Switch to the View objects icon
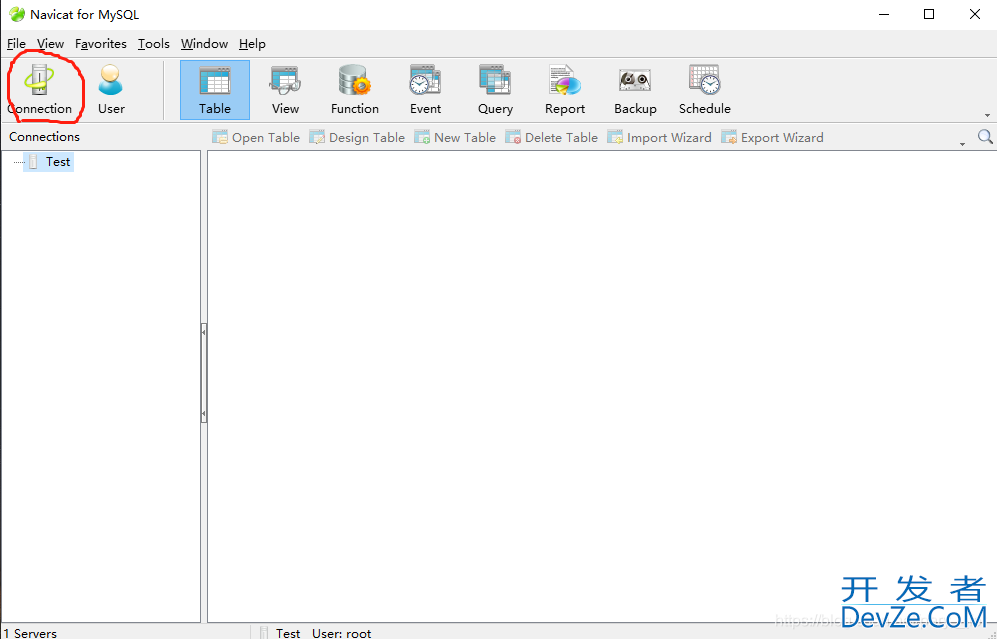The height and width of the screenshot is (639, 997). coord(285,90)
